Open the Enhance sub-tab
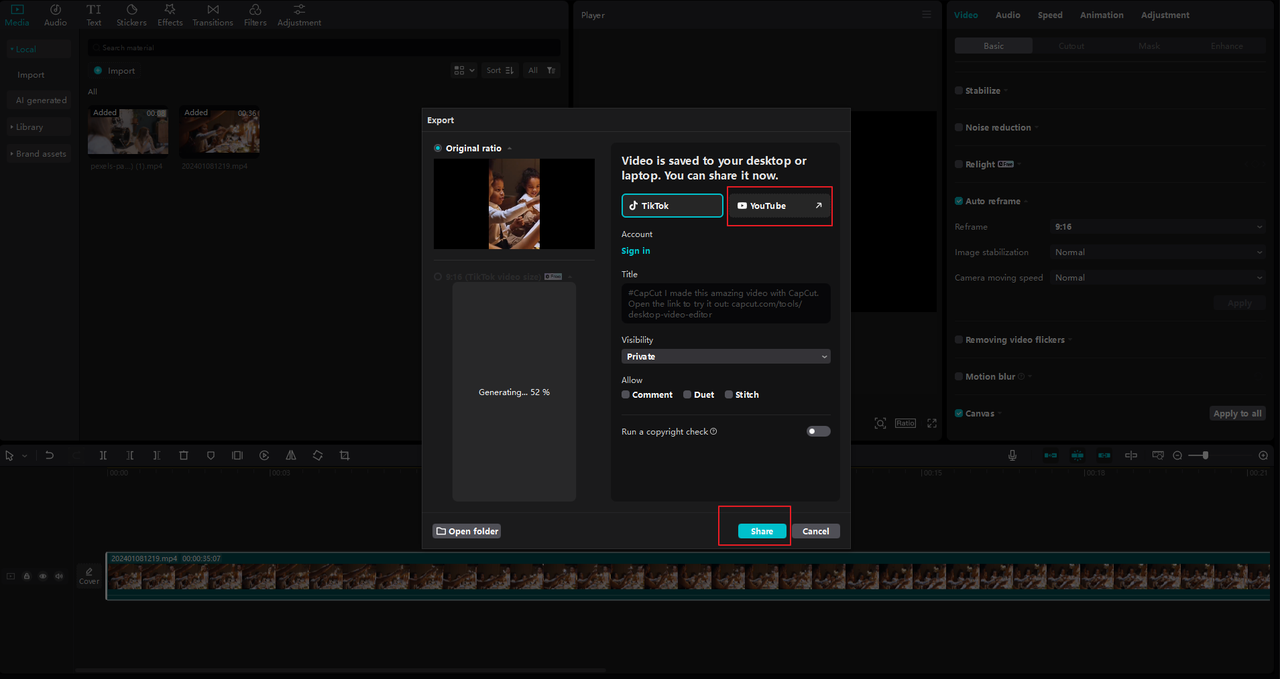1280x679 pixels. coord(1227,46)
